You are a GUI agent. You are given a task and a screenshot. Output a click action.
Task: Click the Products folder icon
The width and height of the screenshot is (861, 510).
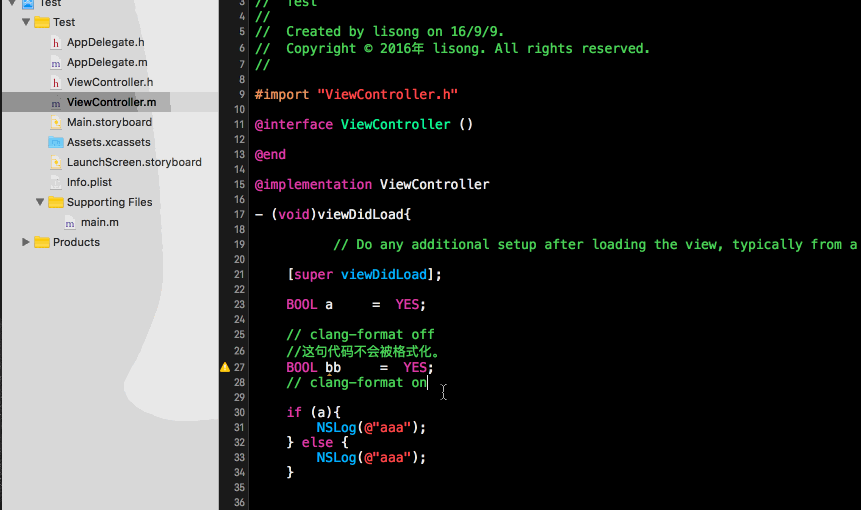pyautogui.click(x=42, y=242)
